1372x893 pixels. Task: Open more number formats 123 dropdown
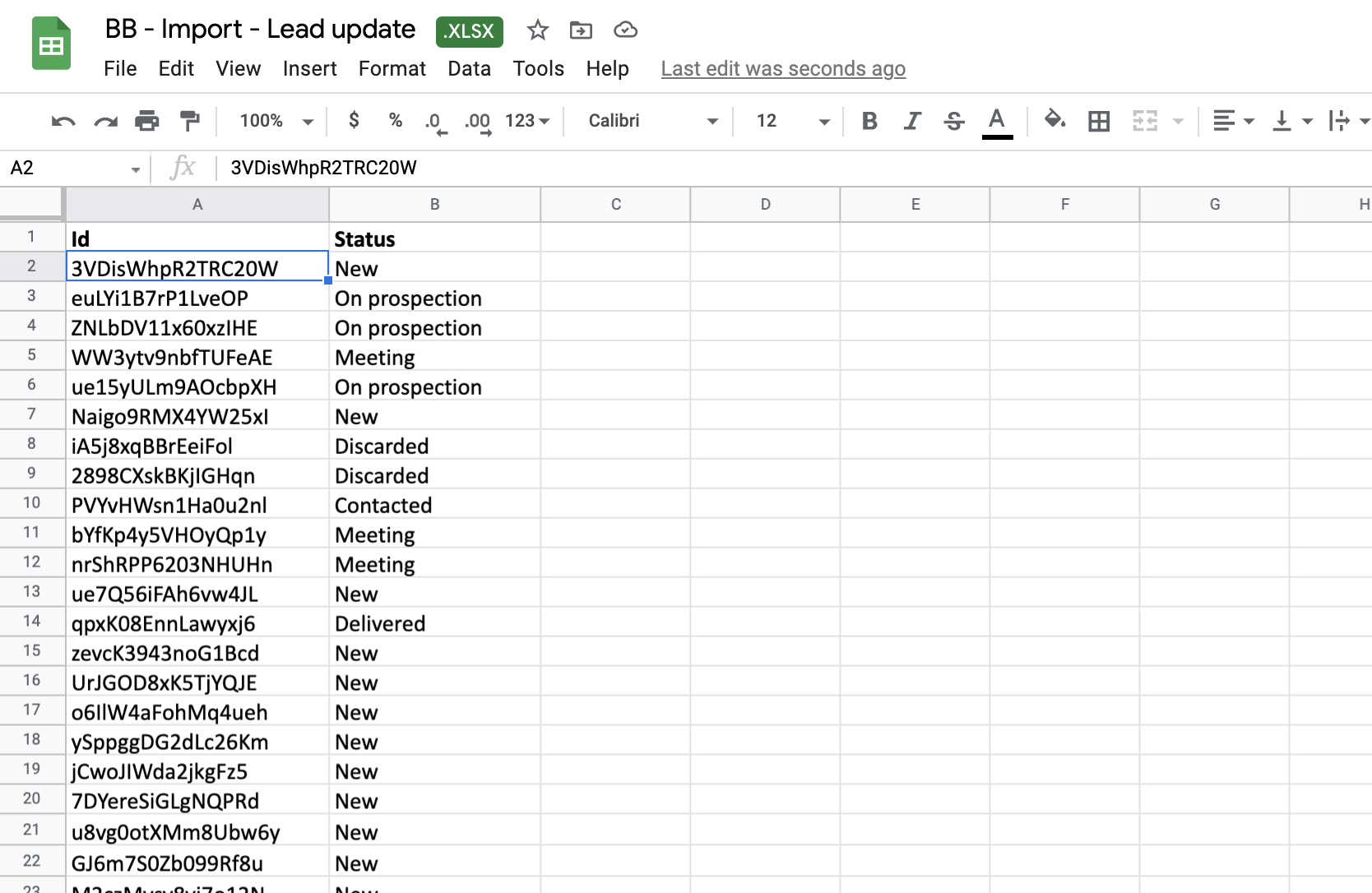pos(527,121)
